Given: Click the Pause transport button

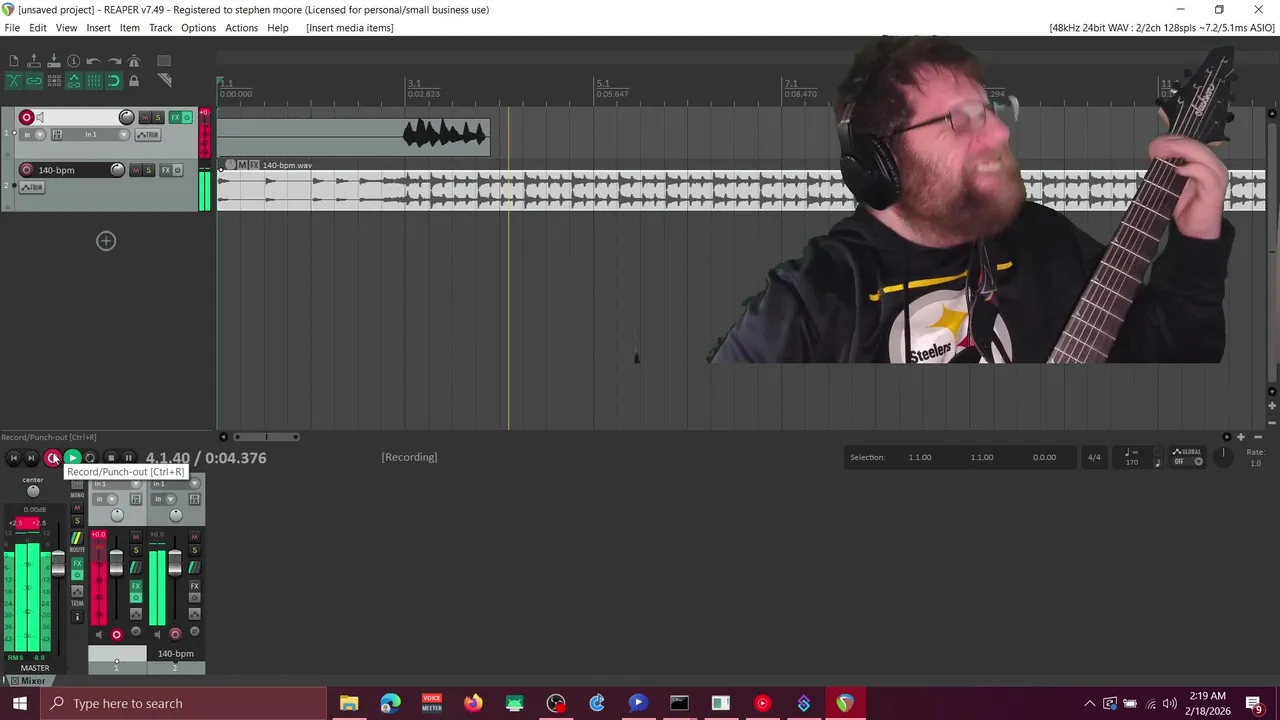Looking at the screenshot, I should 129,458.
